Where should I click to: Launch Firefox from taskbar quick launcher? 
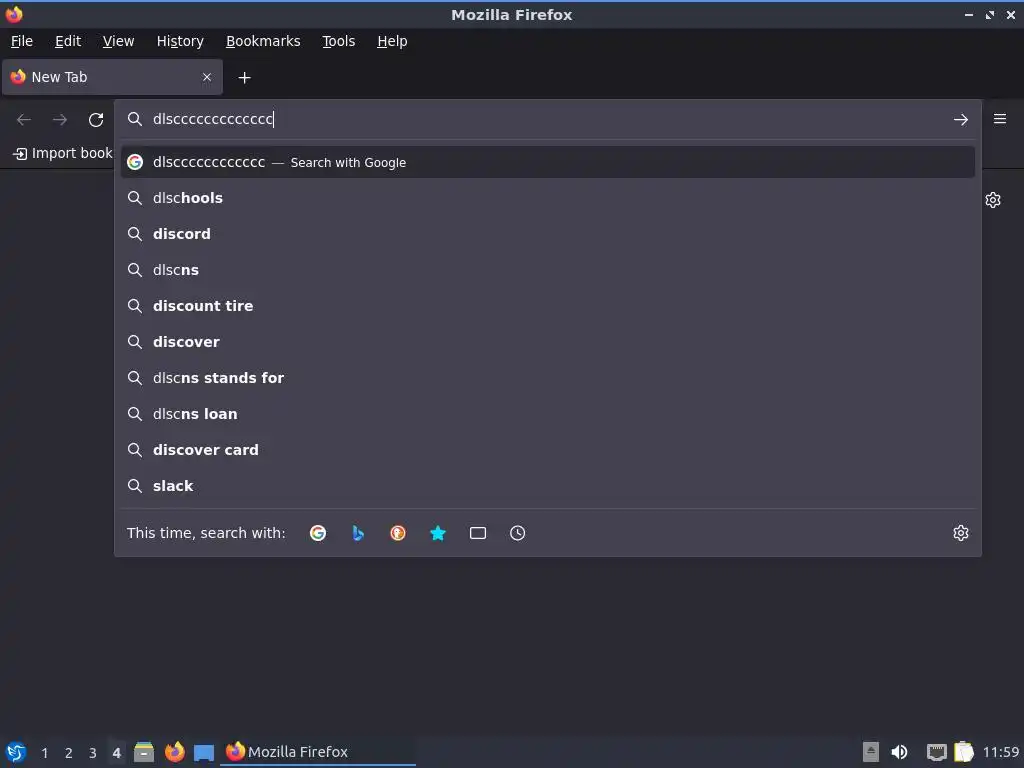(174, 752)
